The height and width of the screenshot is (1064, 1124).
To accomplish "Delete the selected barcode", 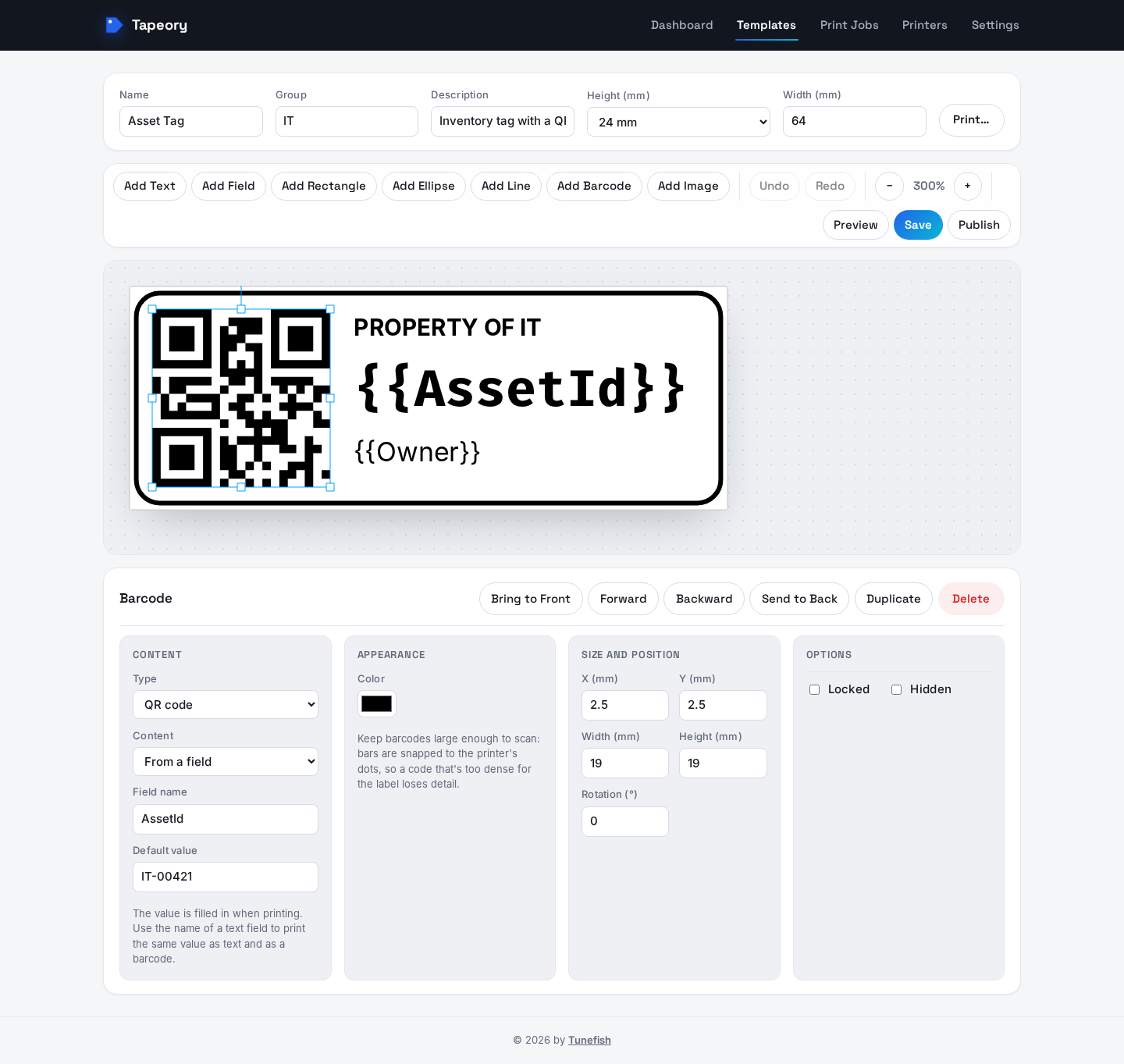I will [971, 599].
